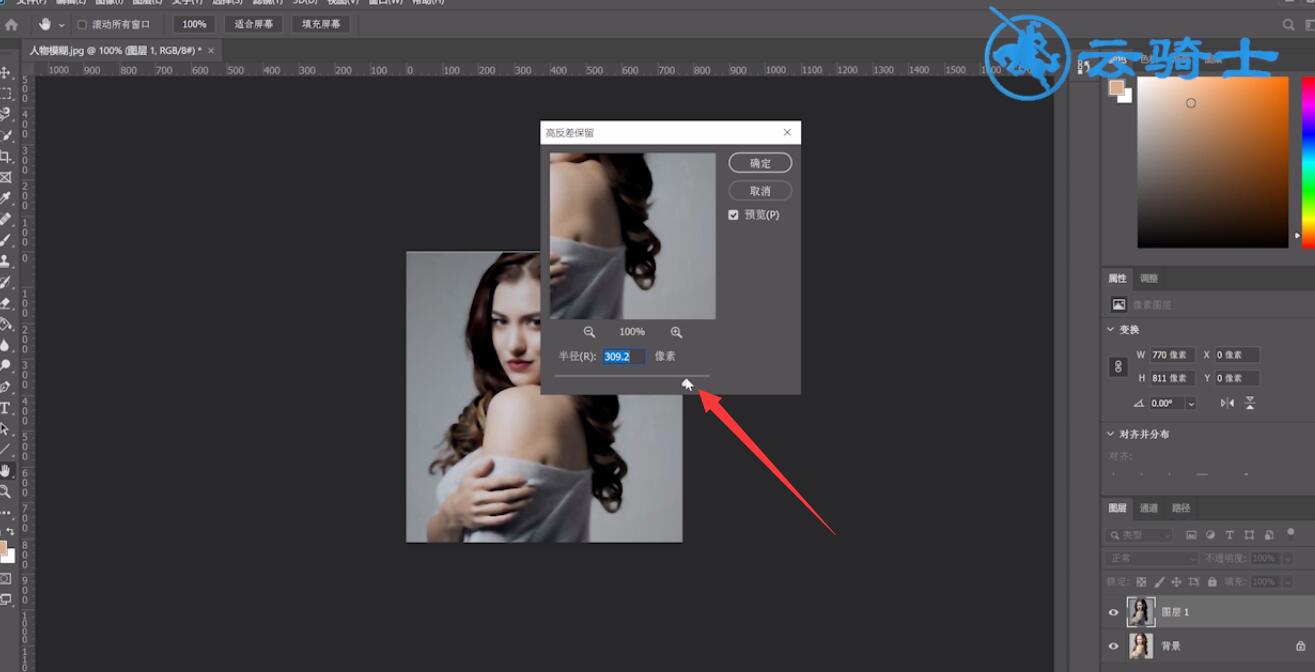Toggle the 预览(P) checkbox
The height and width of the screenshot is (672, 1315).
733,215
